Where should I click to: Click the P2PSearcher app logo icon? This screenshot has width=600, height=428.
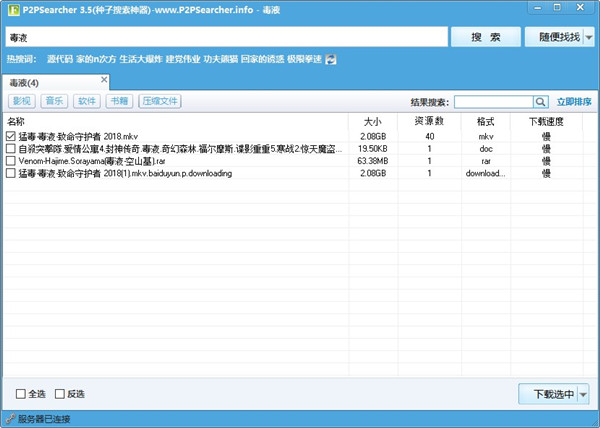(x=14, y=10)
